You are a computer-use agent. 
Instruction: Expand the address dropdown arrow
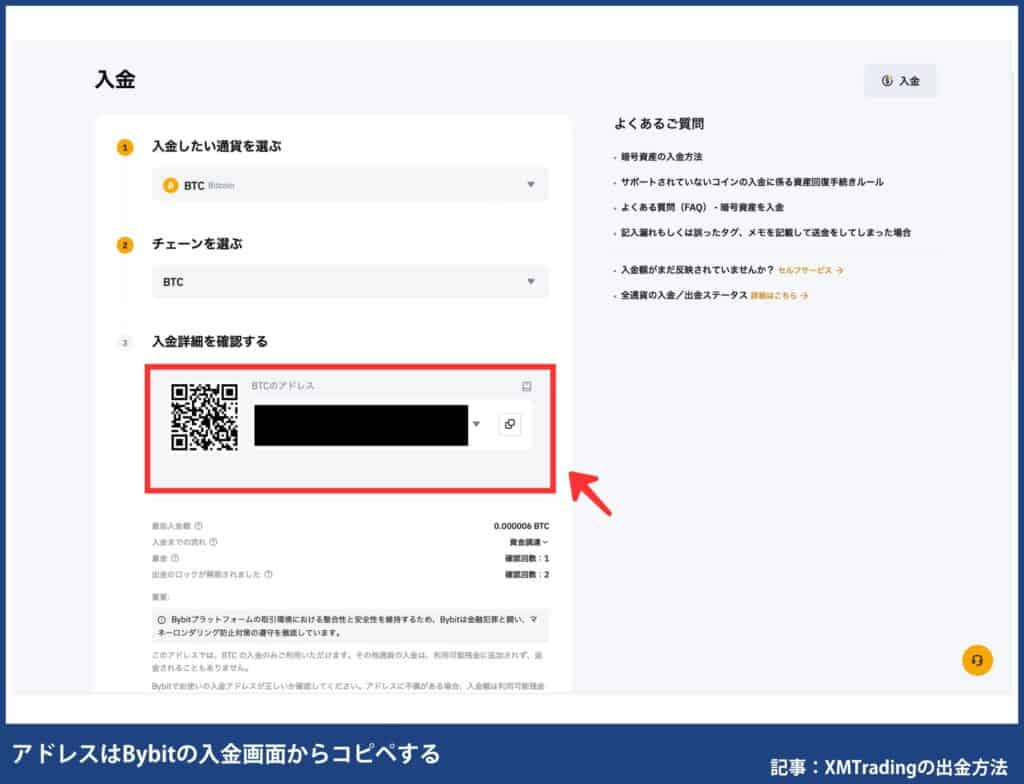pyautogui.click(x=476, y=424)
